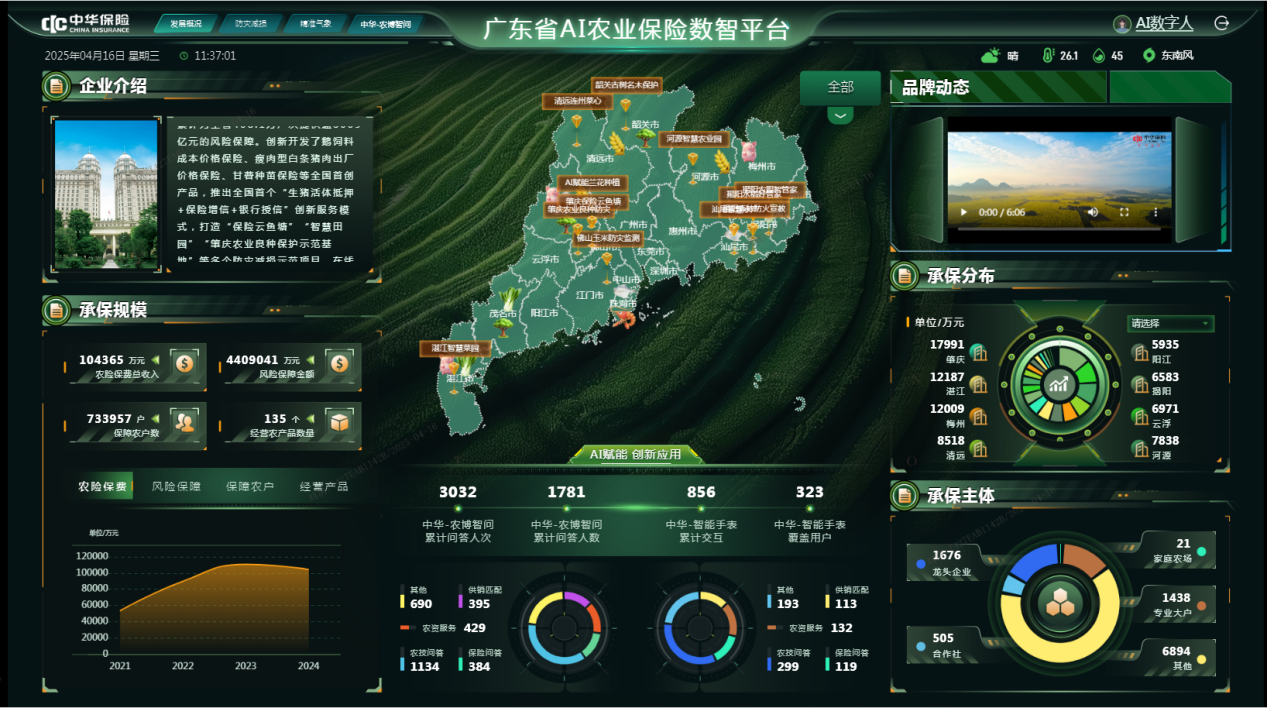The height and width of the screenshot is (708, 1267).
Task: Play the 品牌动态 video
Action: (x=964, y=212)
